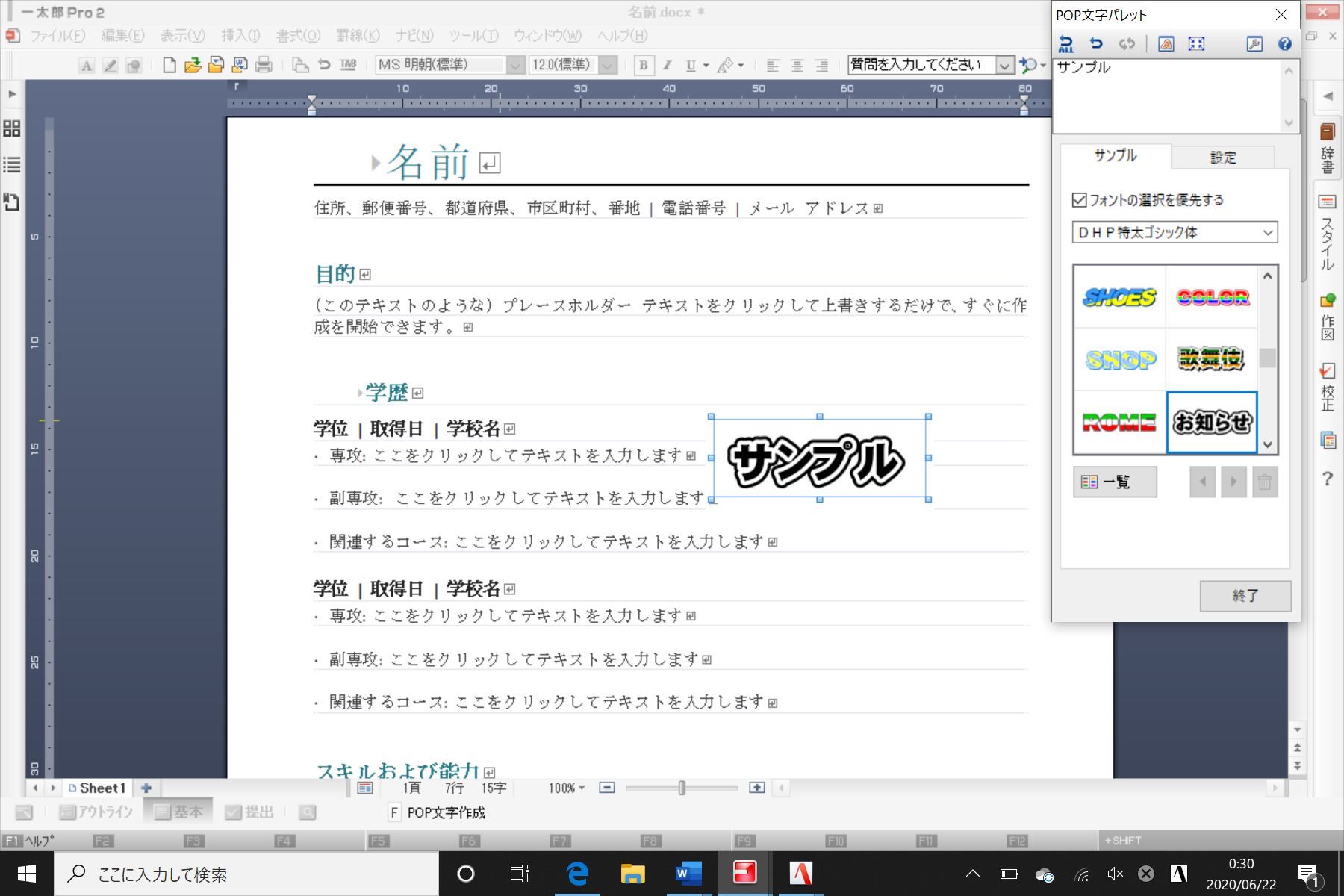
Task: Click the zoom slider handle
Action: point(682,788)
